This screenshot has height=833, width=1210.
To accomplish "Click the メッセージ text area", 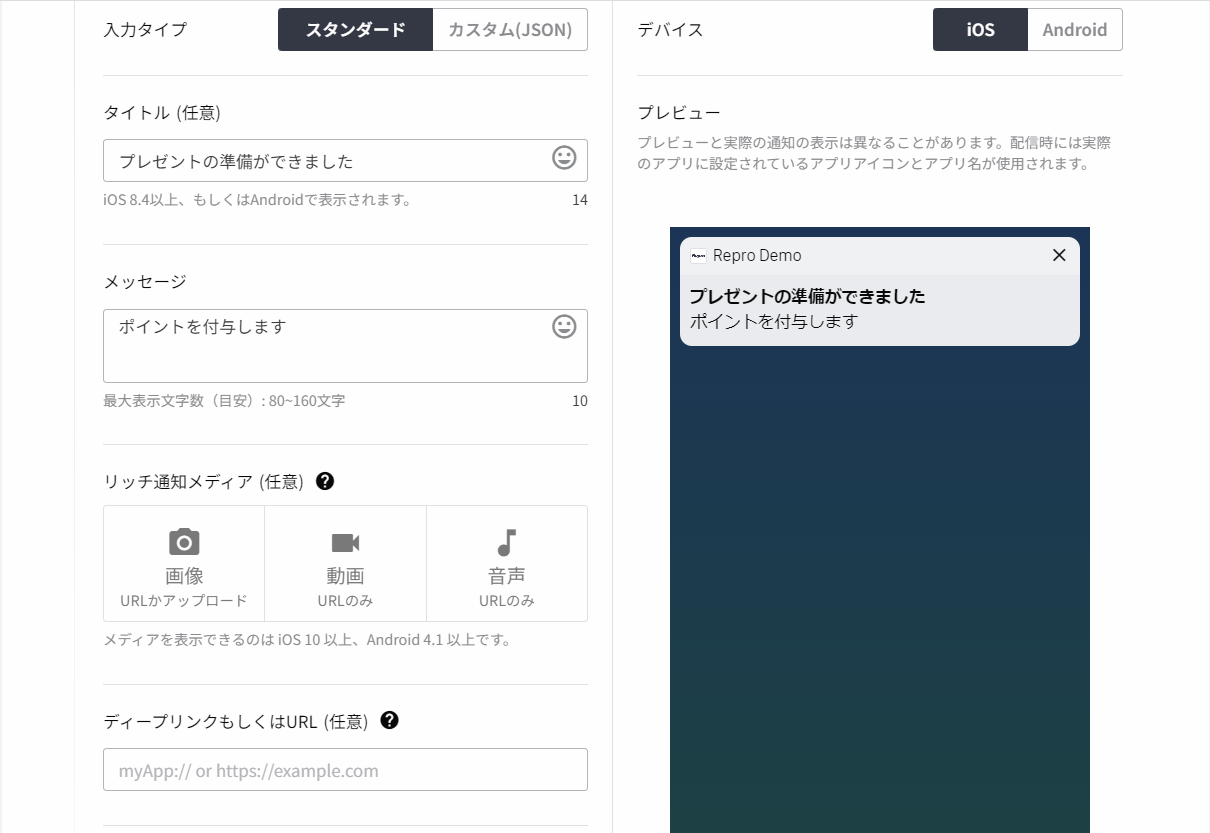I will tap(345, 346).
